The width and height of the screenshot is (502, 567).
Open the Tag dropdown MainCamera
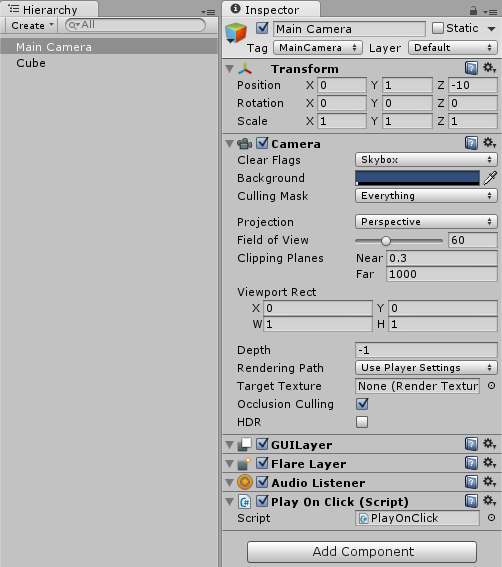(318, 48)
